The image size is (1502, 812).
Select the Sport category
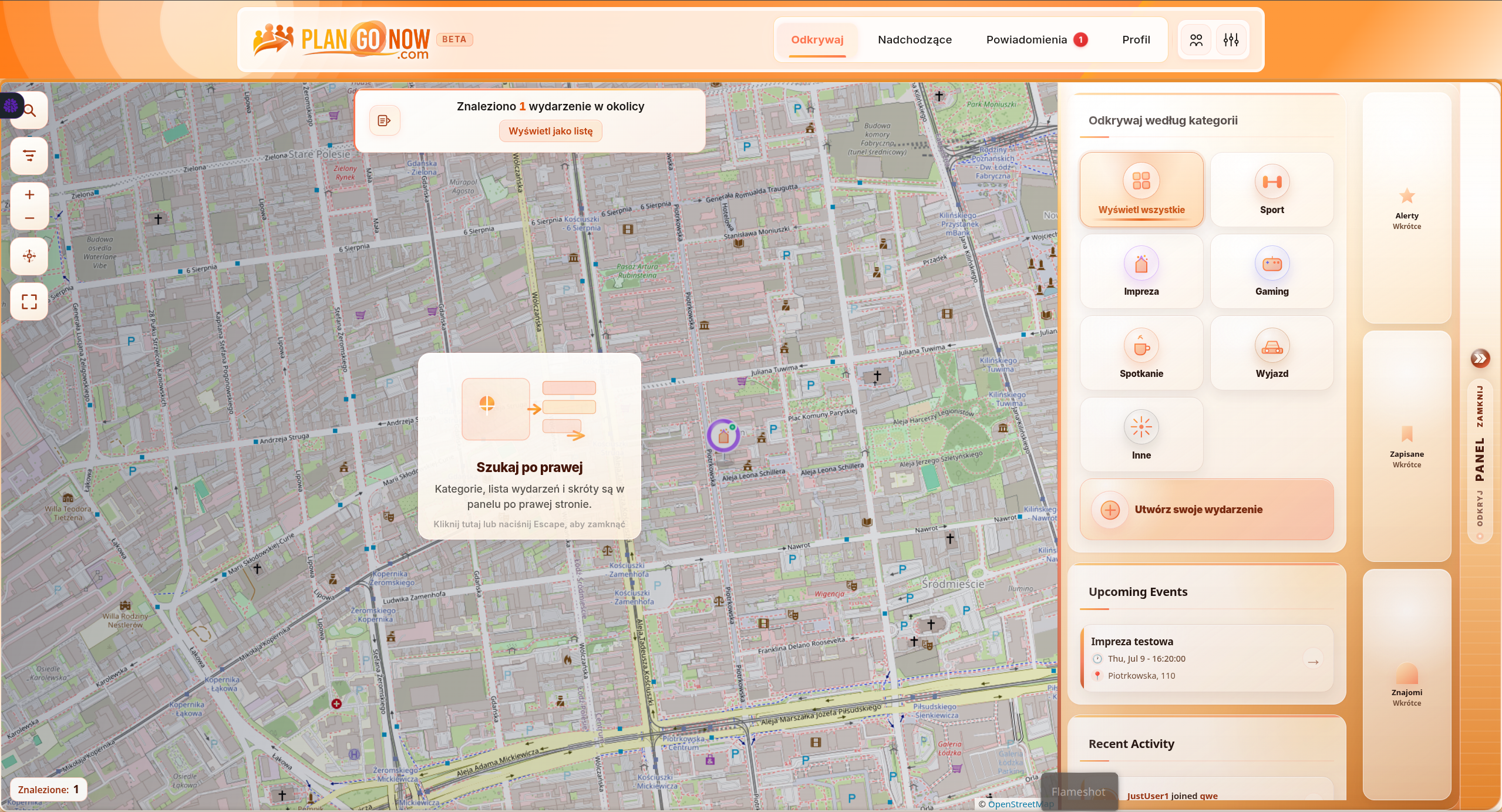coord(1272,190)
